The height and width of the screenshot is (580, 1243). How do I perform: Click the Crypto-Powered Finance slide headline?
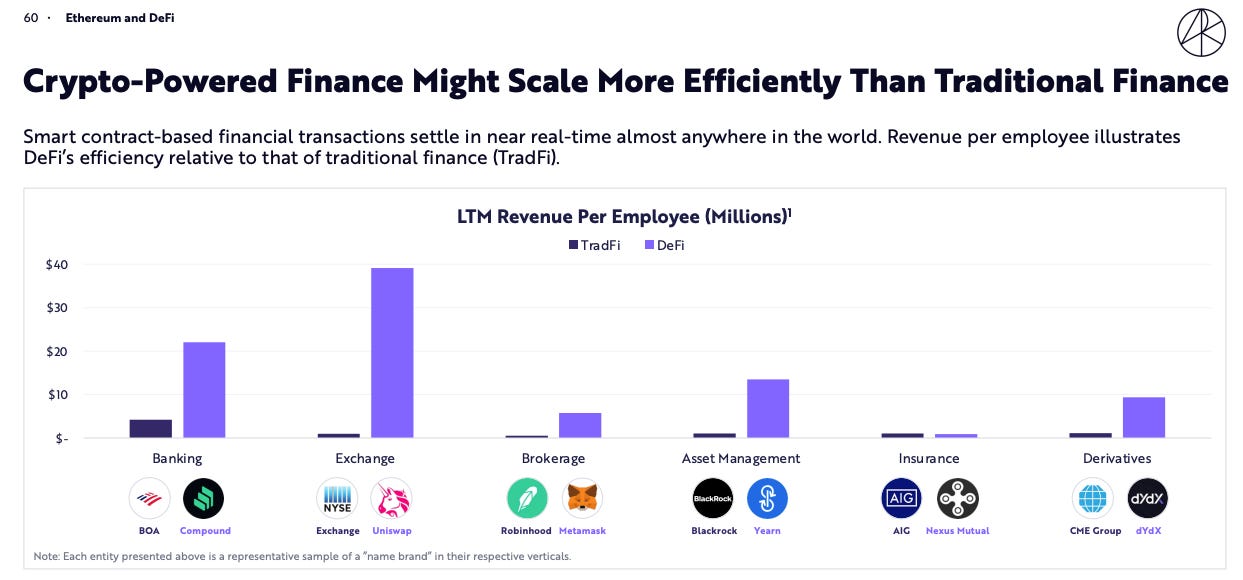(x=625, y=81)
